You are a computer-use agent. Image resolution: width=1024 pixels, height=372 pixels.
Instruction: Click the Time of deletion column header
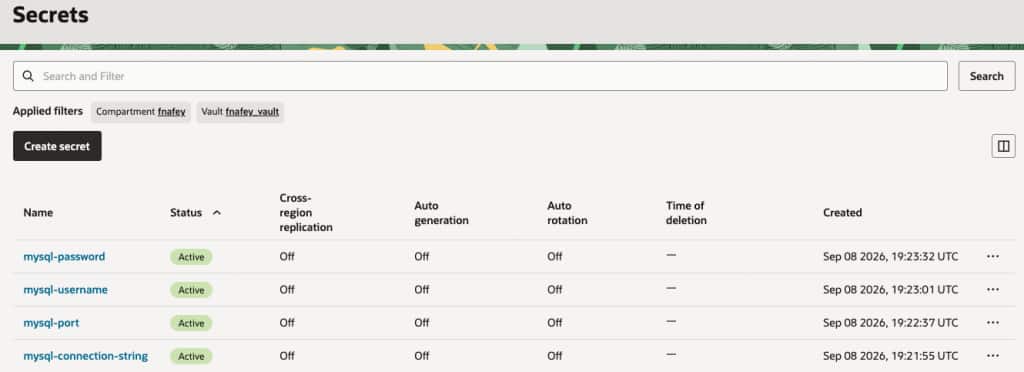[x=686, y=213]
